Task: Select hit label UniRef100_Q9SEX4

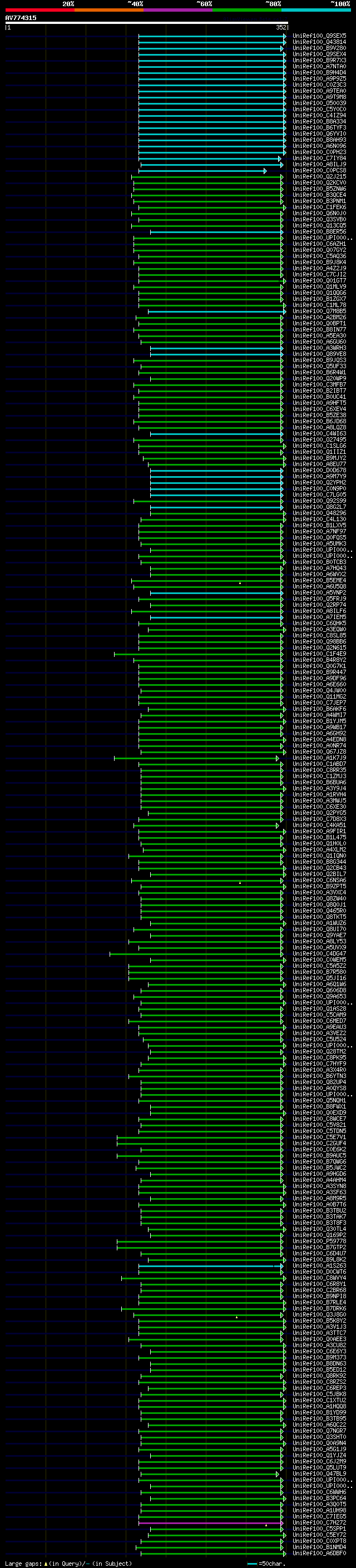Action: [x=319, y=54]
